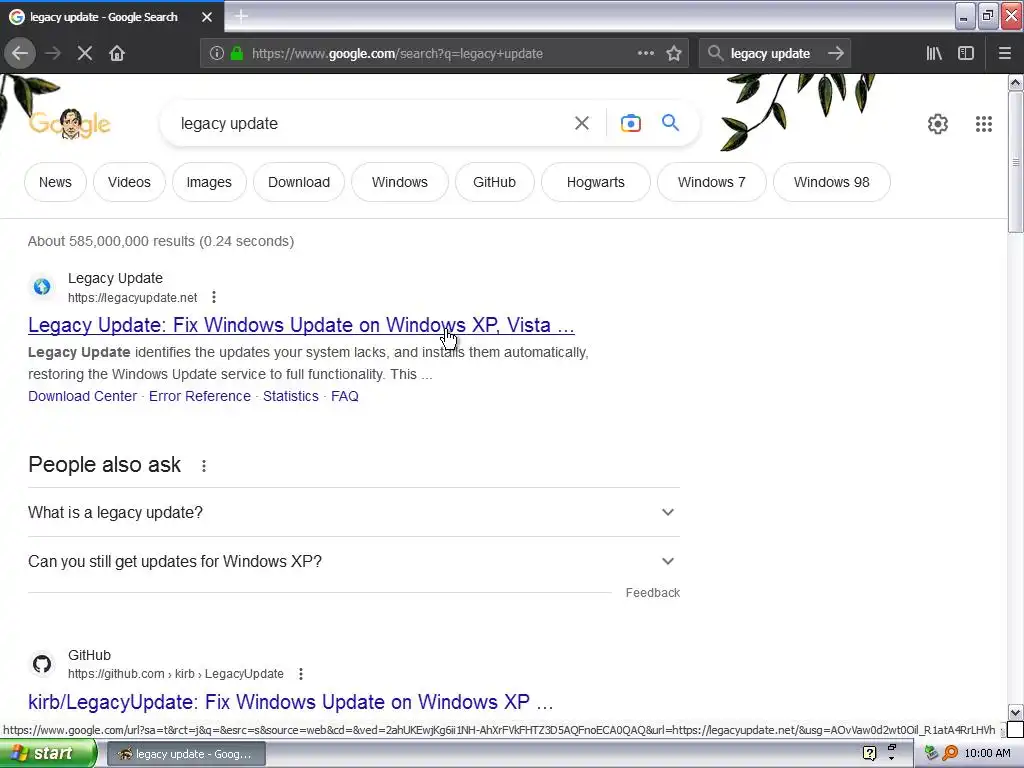This screenshot has width=1024, height=768.
Task: Filter results by News
Action: tap(55, 182)
